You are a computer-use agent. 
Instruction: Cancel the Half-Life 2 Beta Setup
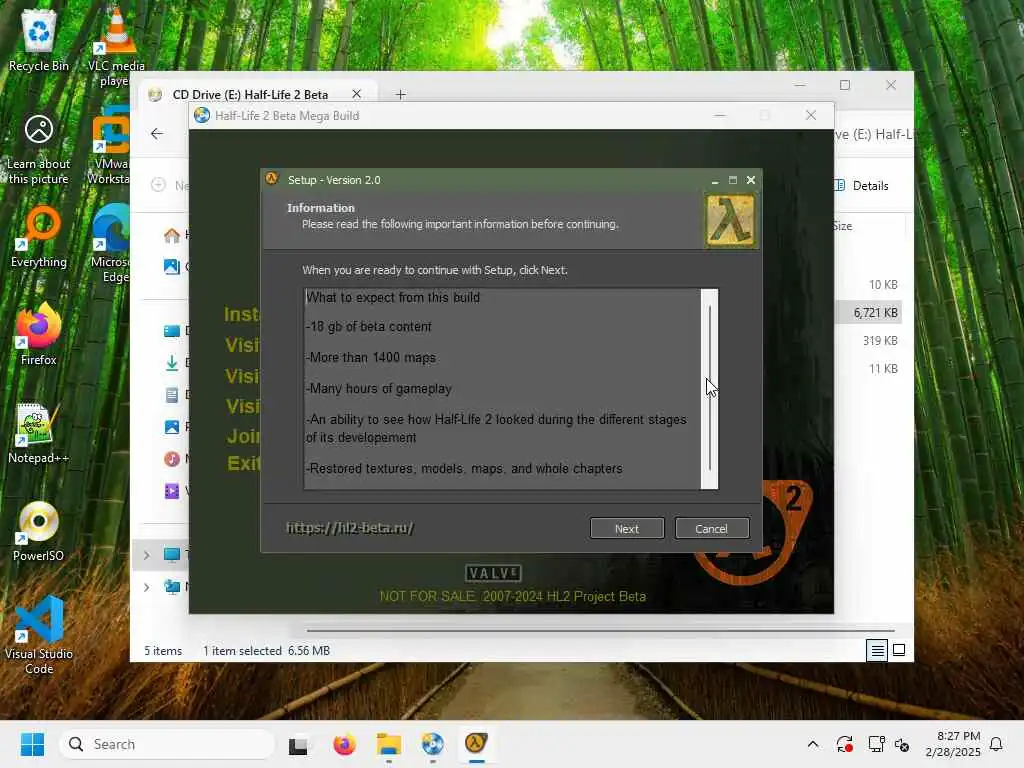click(711, 528)
